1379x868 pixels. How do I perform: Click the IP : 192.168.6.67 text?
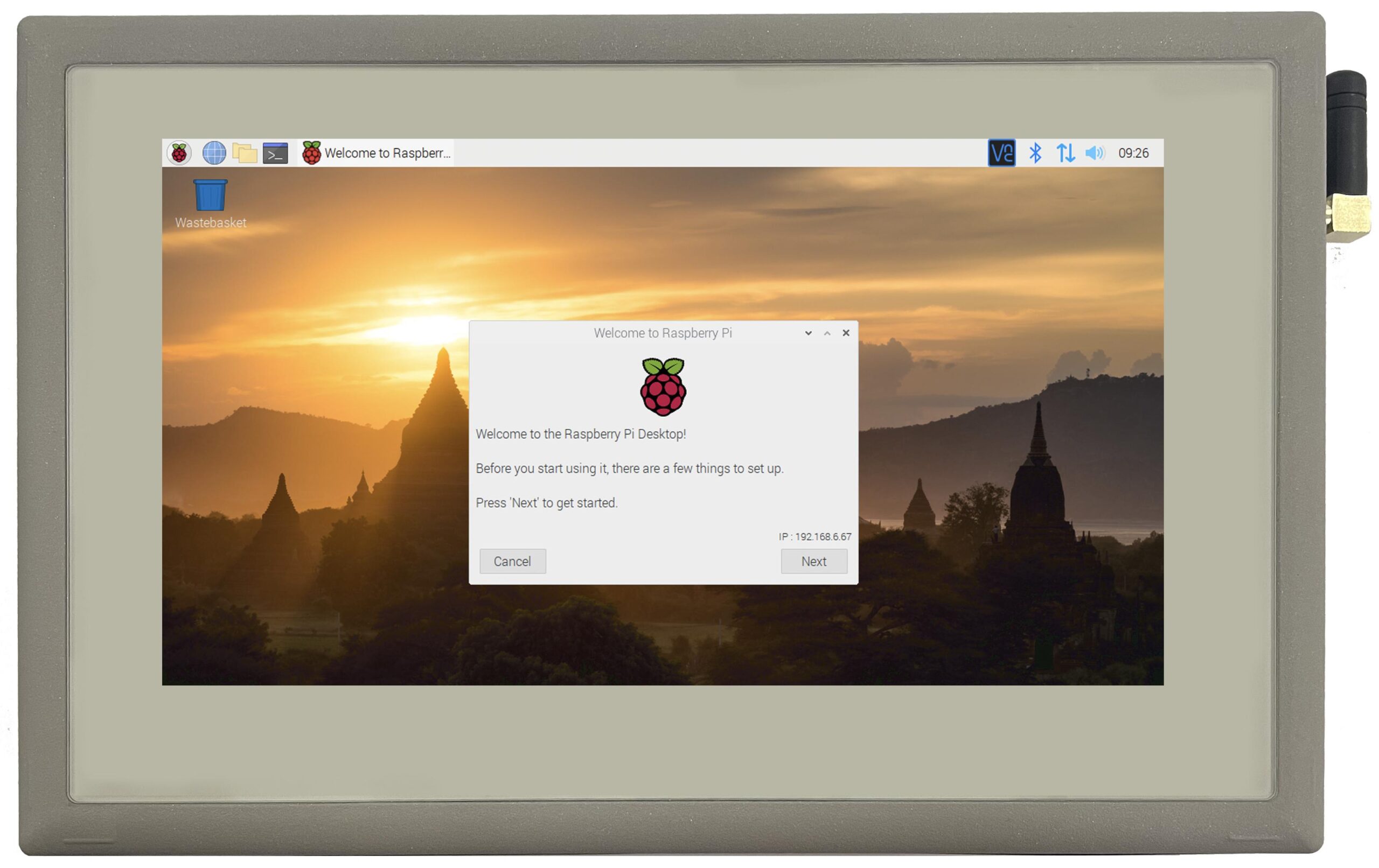coord(814,536)
